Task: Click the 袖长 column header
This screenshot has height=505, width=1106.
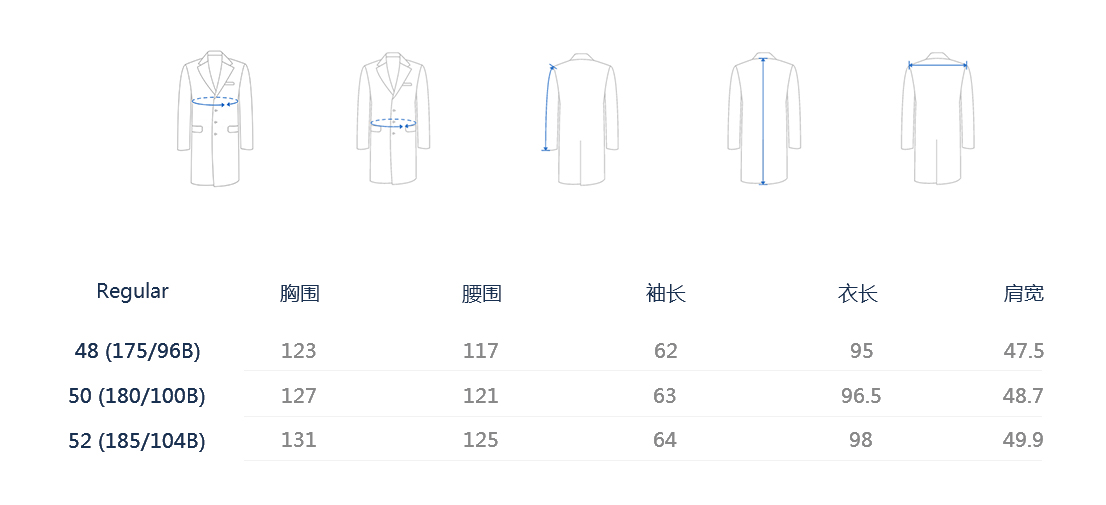Action: tap(665, 294)
